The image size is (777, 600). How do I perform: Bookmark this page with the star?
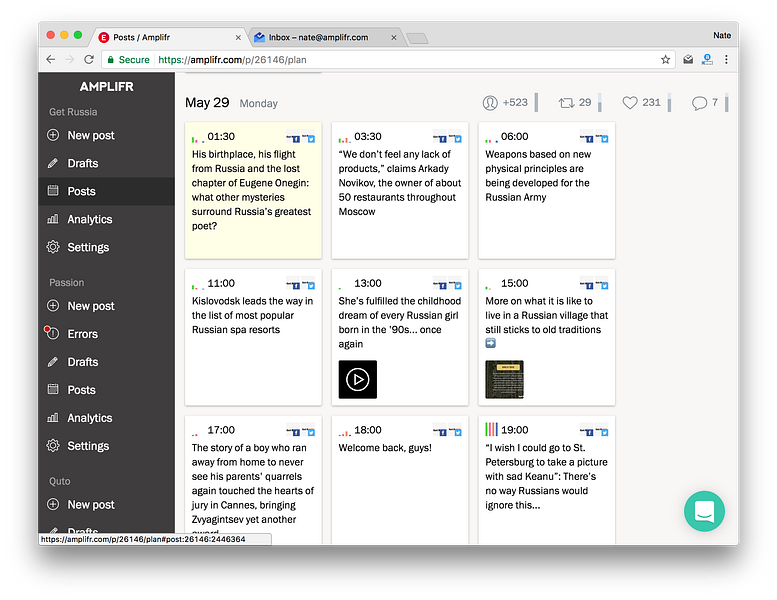(x=666, y=59)
